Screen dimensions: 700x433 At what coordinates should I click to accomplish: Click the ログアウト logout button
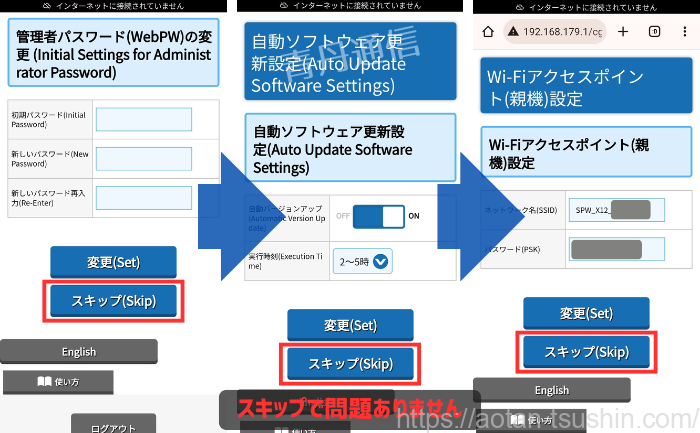point(113,426)
